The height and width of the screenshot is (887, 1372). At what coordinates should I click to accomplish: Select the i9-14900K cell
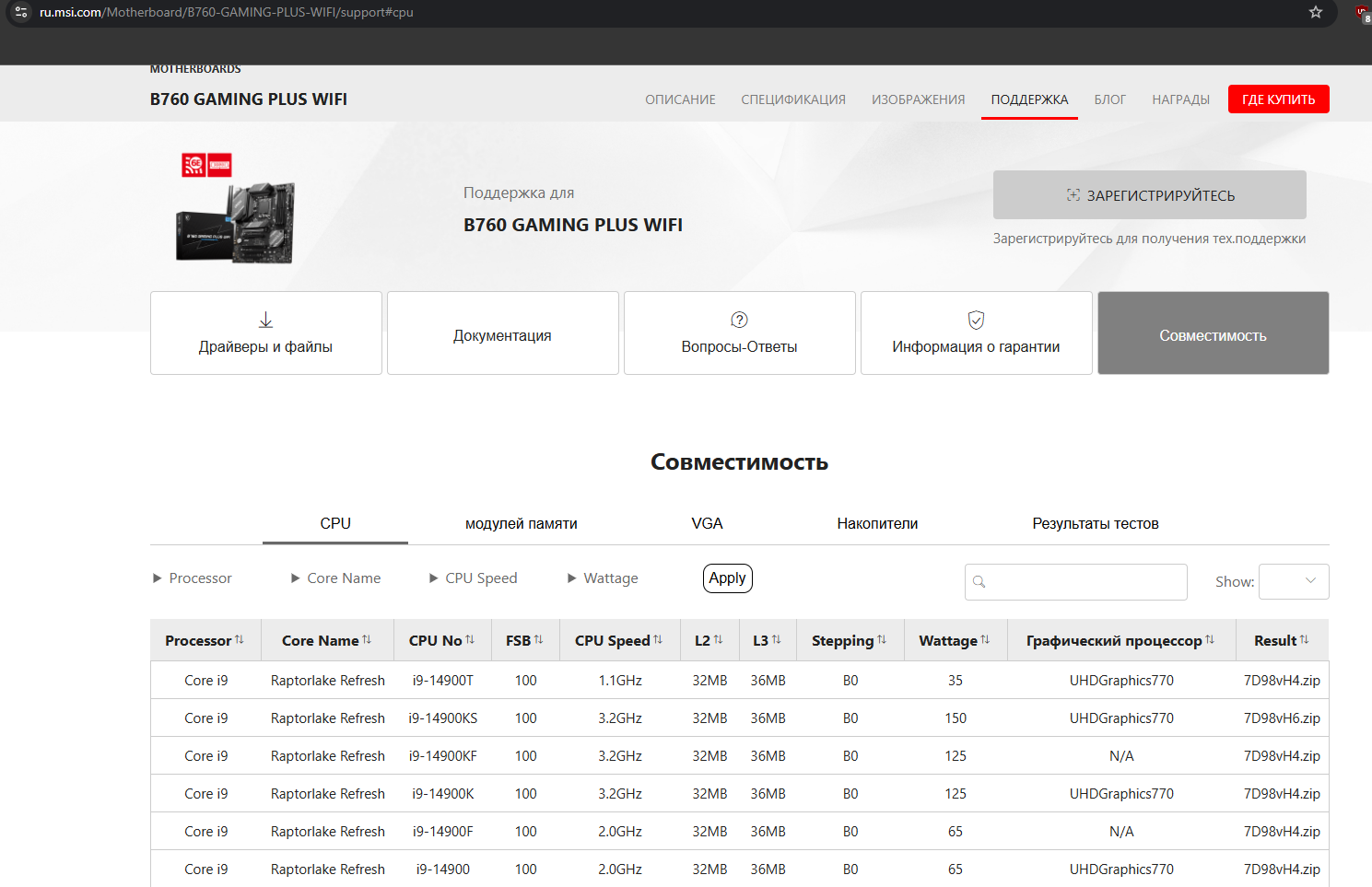[x=443, y=794]
